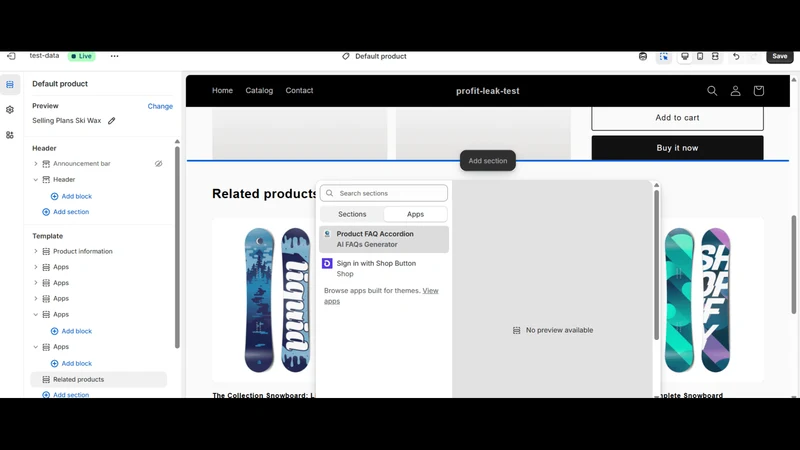800x450 pixels.
Task: Click the storefront account icon
Action: [735, 91]
